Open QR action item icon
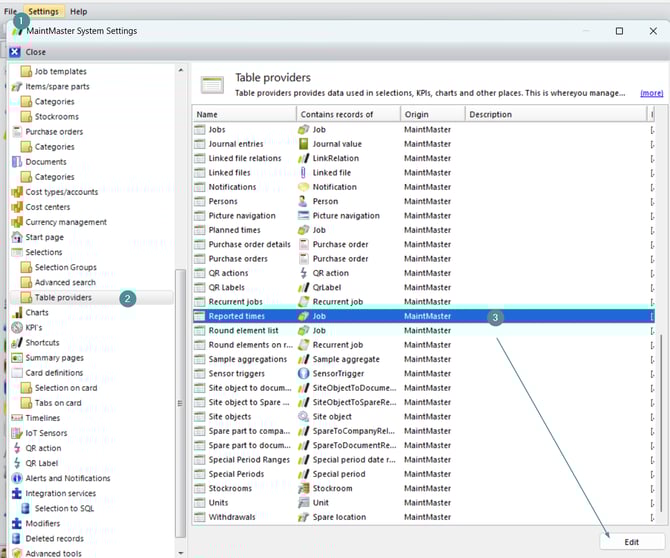The image size is (670, 558). pyautogui.click(x=16, y=448)
